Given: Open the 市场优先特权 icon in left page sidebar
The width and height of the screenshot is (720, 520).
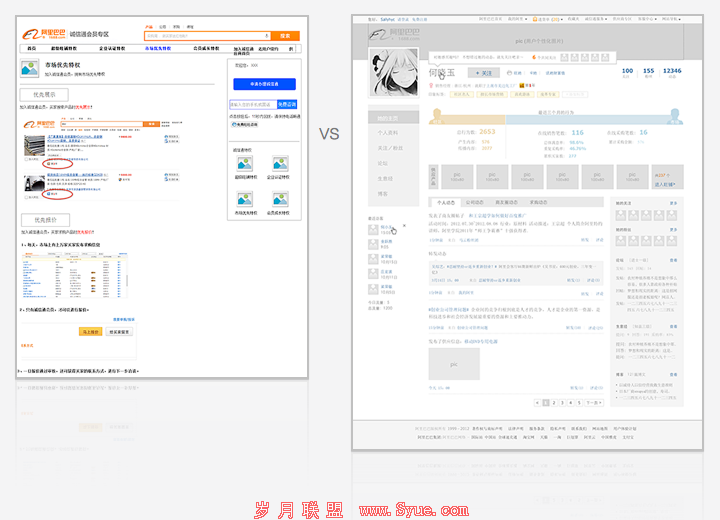Looking at the screenshot, I should coord(245,199).
